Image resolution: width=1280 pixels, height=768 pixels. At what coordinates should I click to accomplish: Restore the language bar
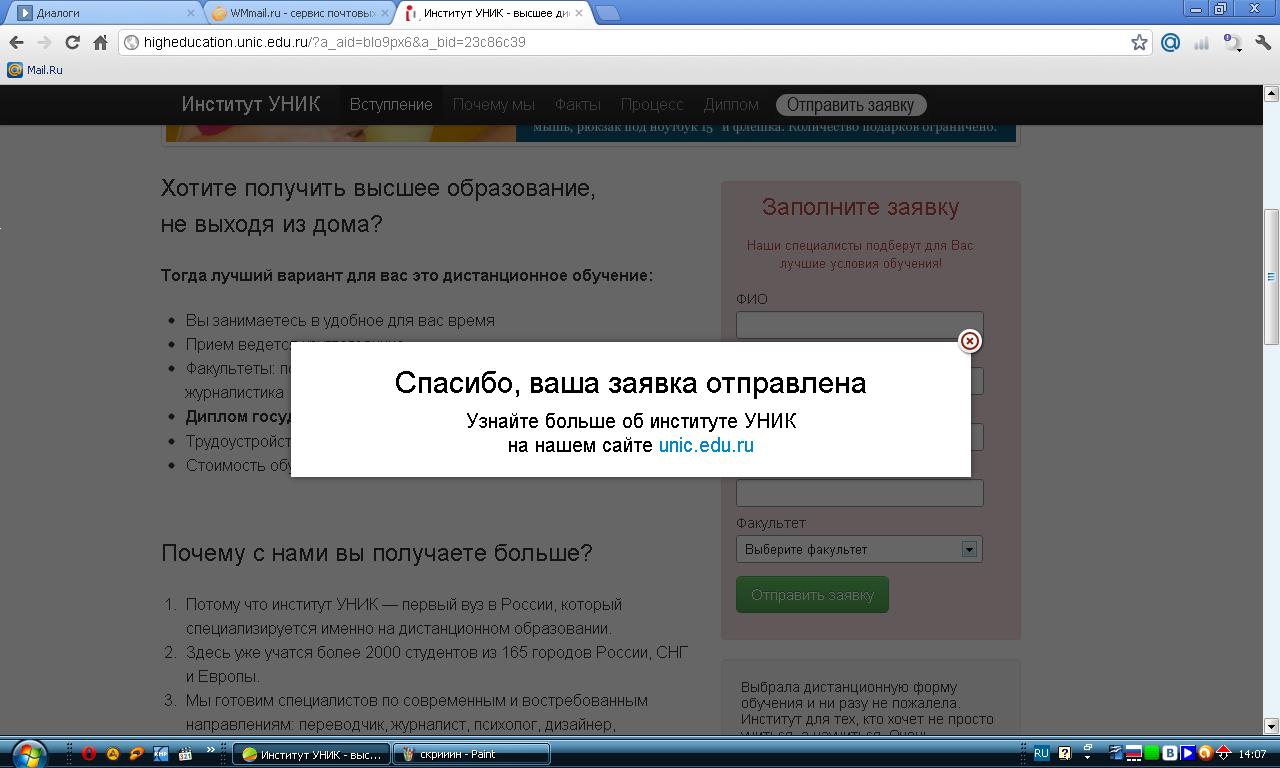click(1088, 748)
